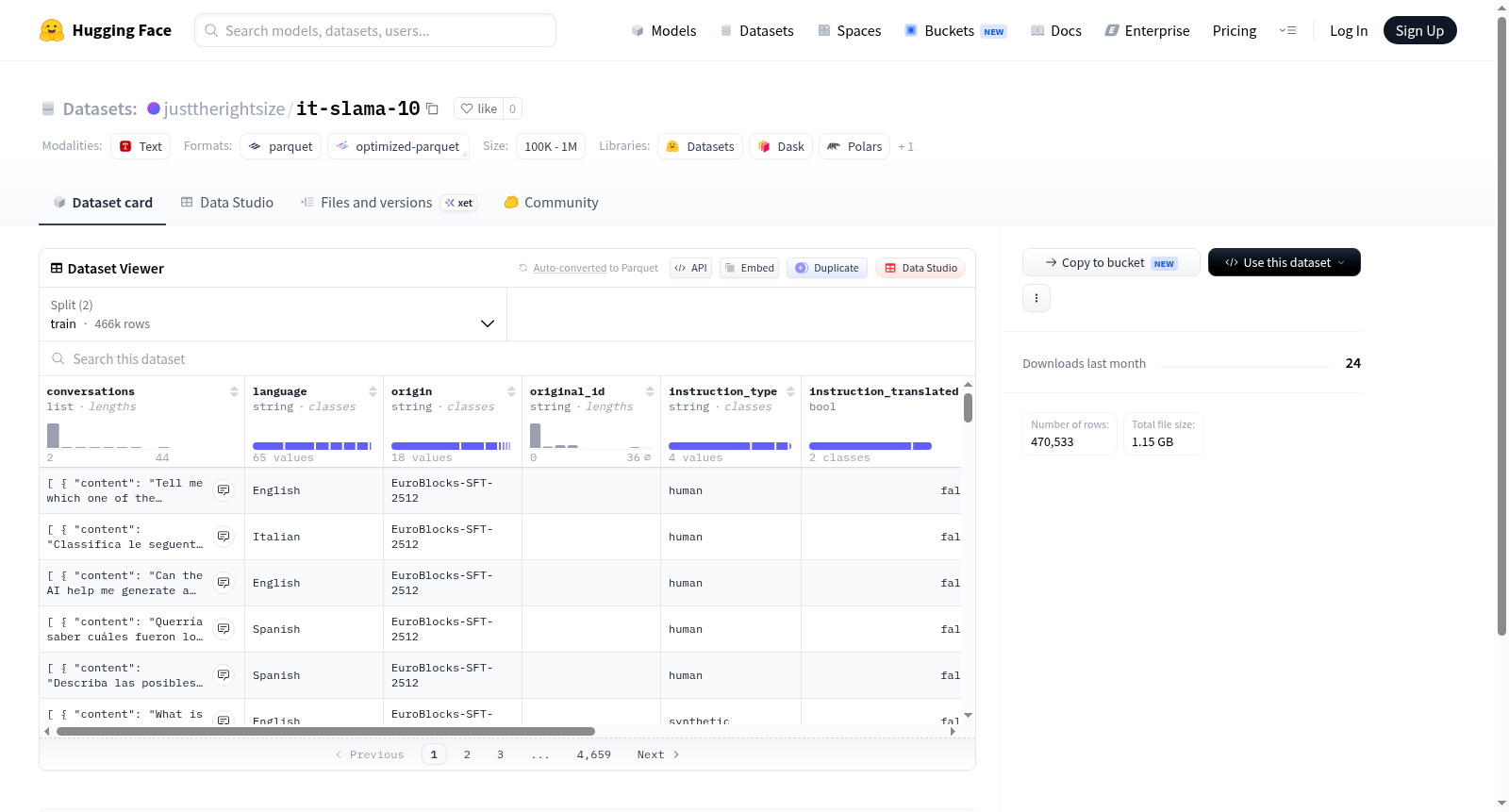Click the Embed button

click(x=749, y=268)
